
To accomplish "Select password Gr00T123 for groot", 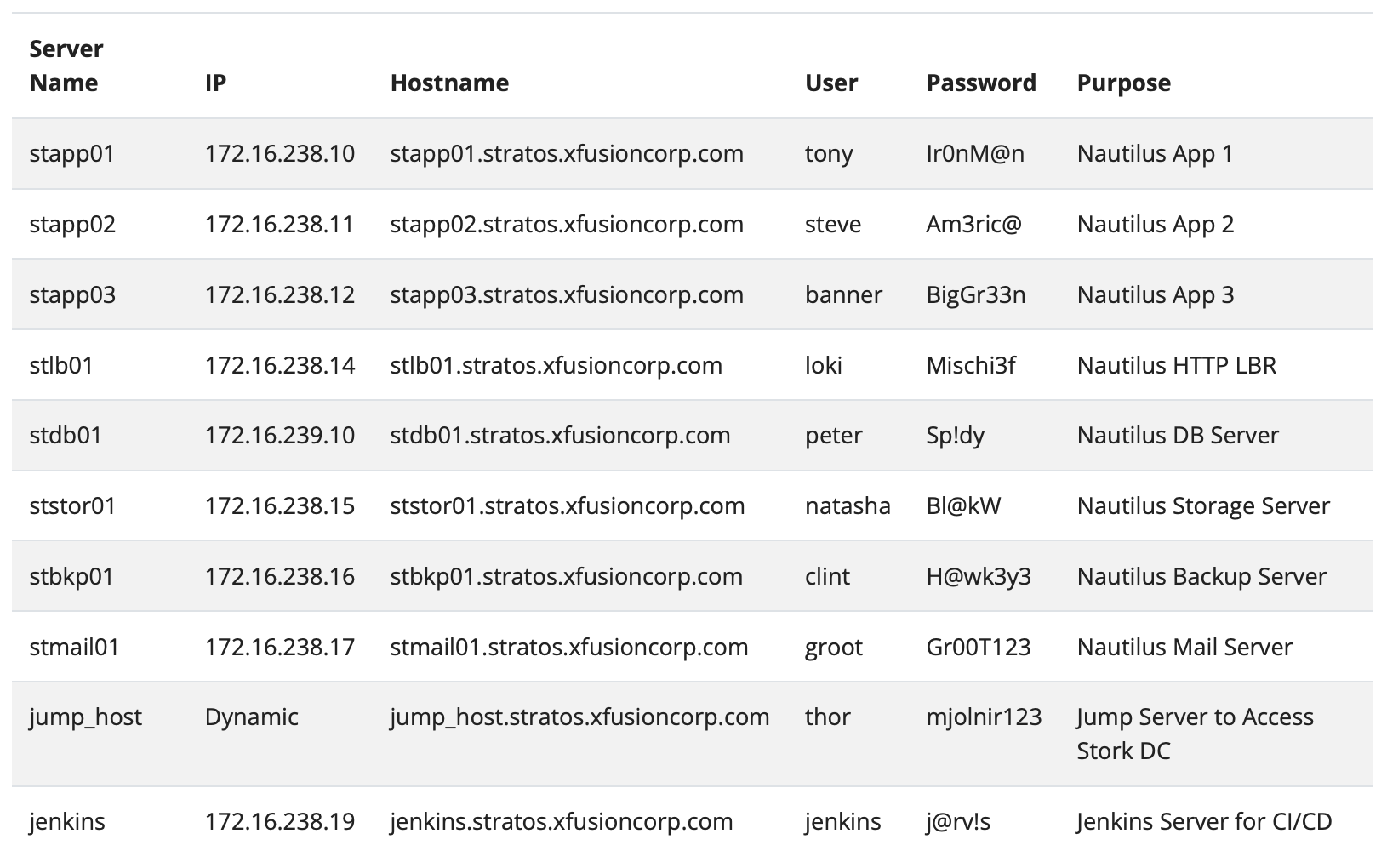I will tap(978, 648).
